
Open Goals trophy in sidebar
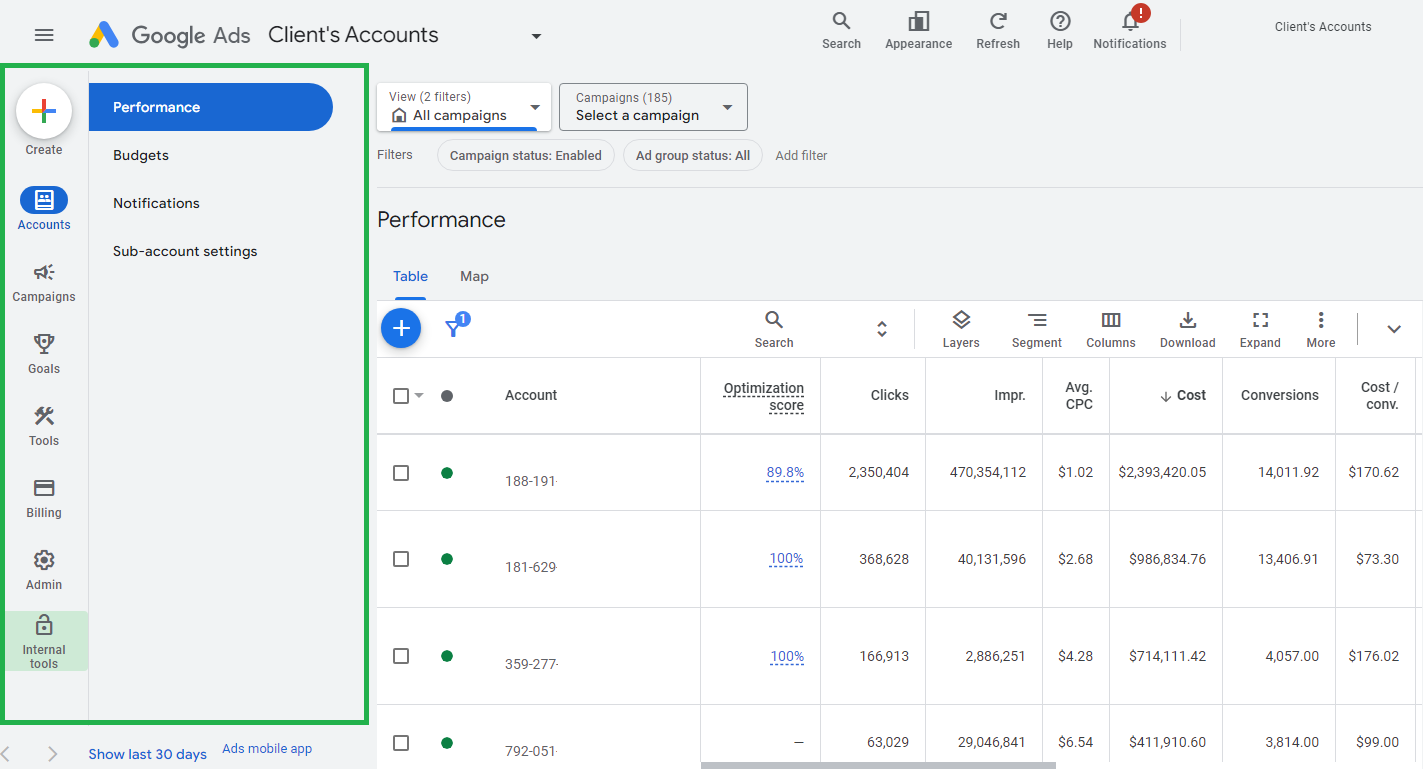(x=44, y=354)
